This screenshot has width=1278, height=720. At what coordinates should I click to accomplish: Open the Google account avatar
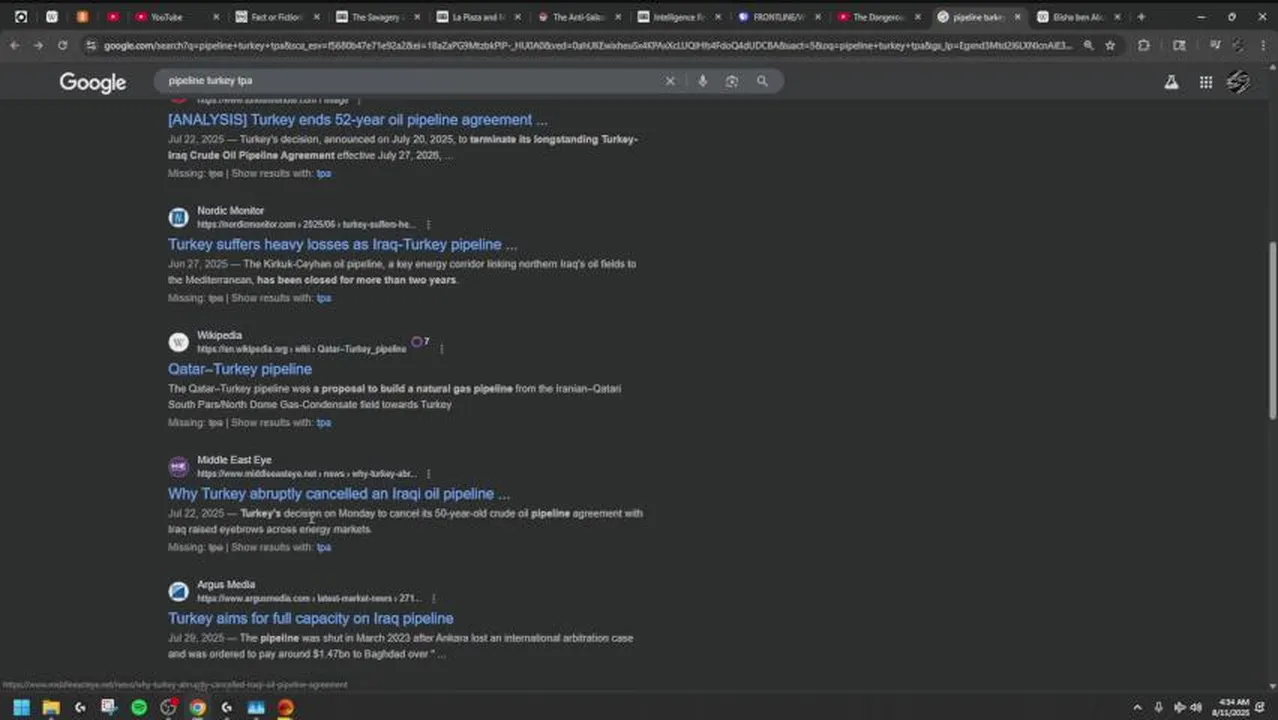point(1239,82)
